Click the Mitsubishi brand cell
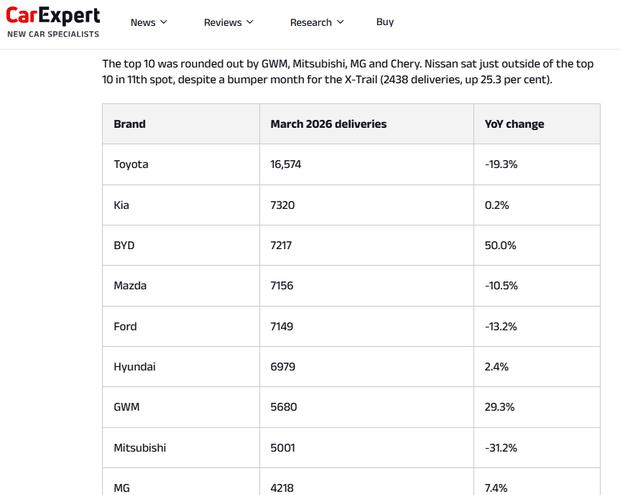Screen dimensions: 620x495 (x=140, y=448)
